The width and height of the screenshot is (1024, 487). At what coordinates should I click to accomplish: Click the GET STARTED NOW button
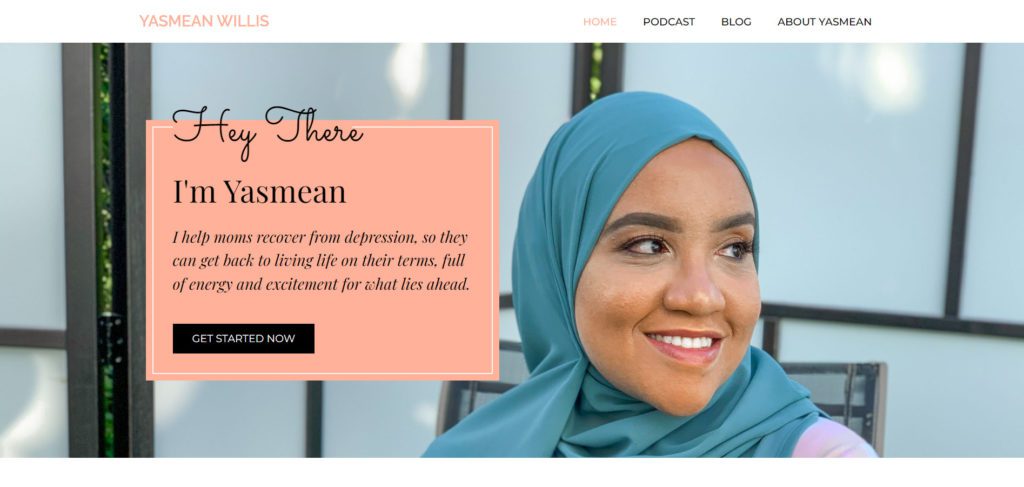[244, 339]
